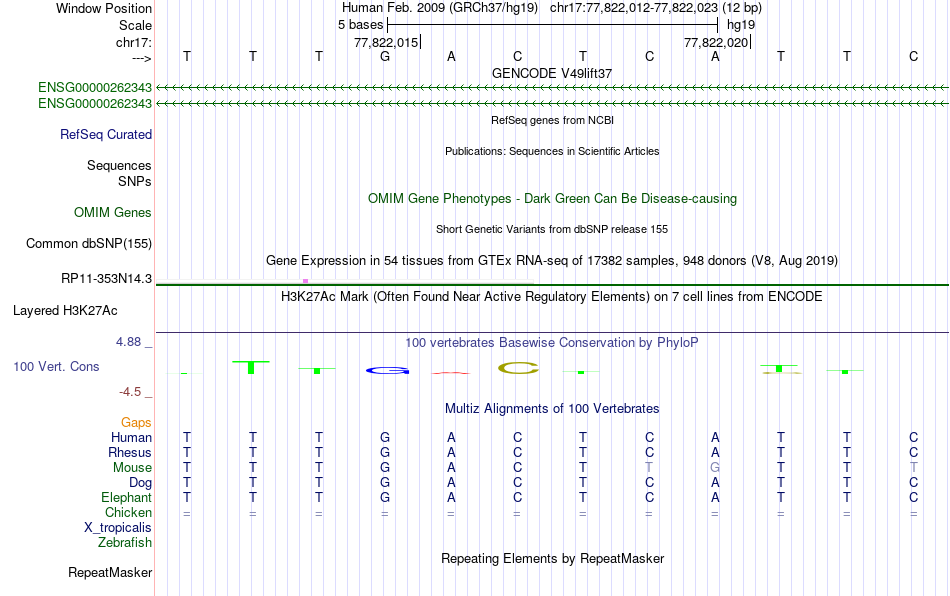This screenshot has height=596, width=950.
Task: Open the RefSeq Curated track label
Action: (x=105, y=134)
